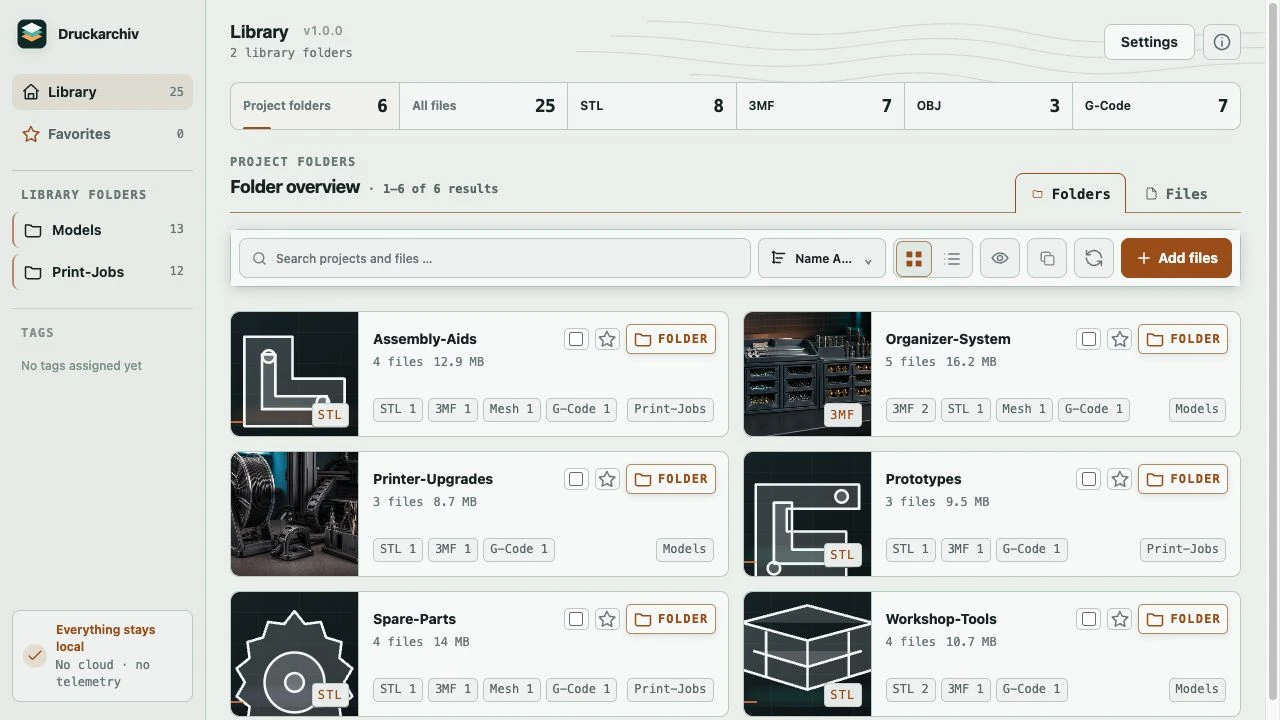Select the G-Code filter tab
The height and width of the screenshot is (720, 1280).
pos(1156,106)
